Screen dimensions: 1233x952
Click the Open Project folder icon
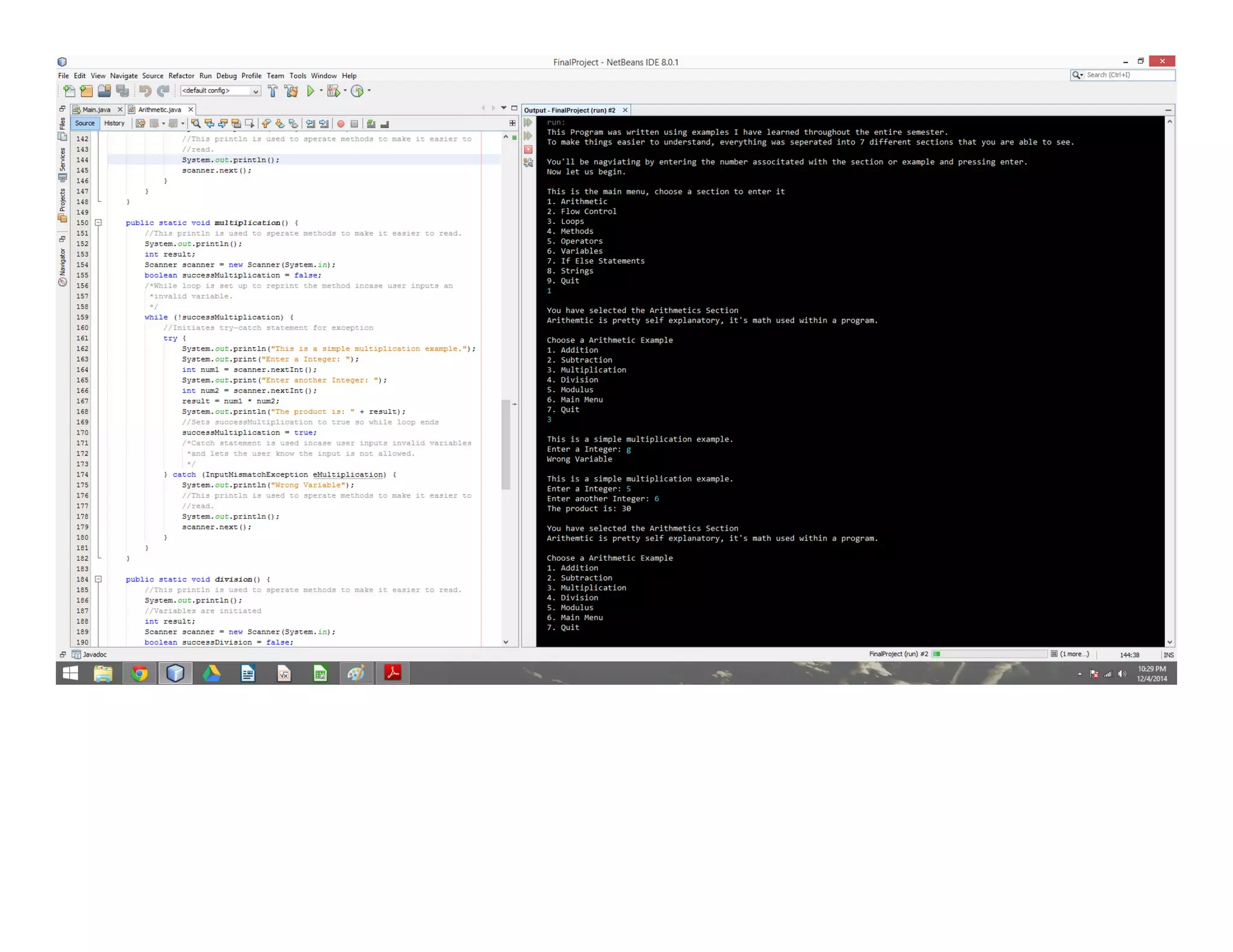click(104, 91)
